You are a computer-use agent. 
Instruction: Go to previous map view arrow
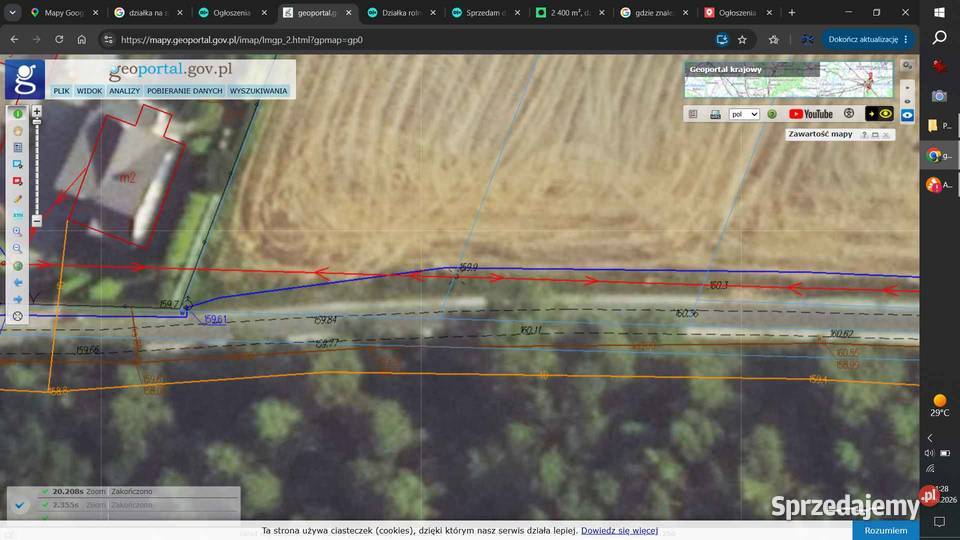click(x=18, y=283)
